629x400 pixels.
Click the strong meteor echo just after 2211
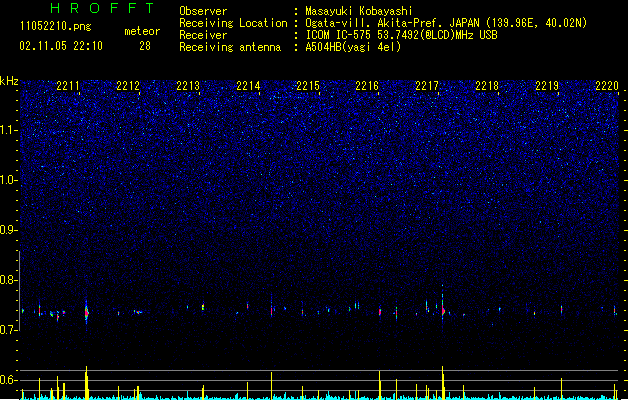pos(86,313)
